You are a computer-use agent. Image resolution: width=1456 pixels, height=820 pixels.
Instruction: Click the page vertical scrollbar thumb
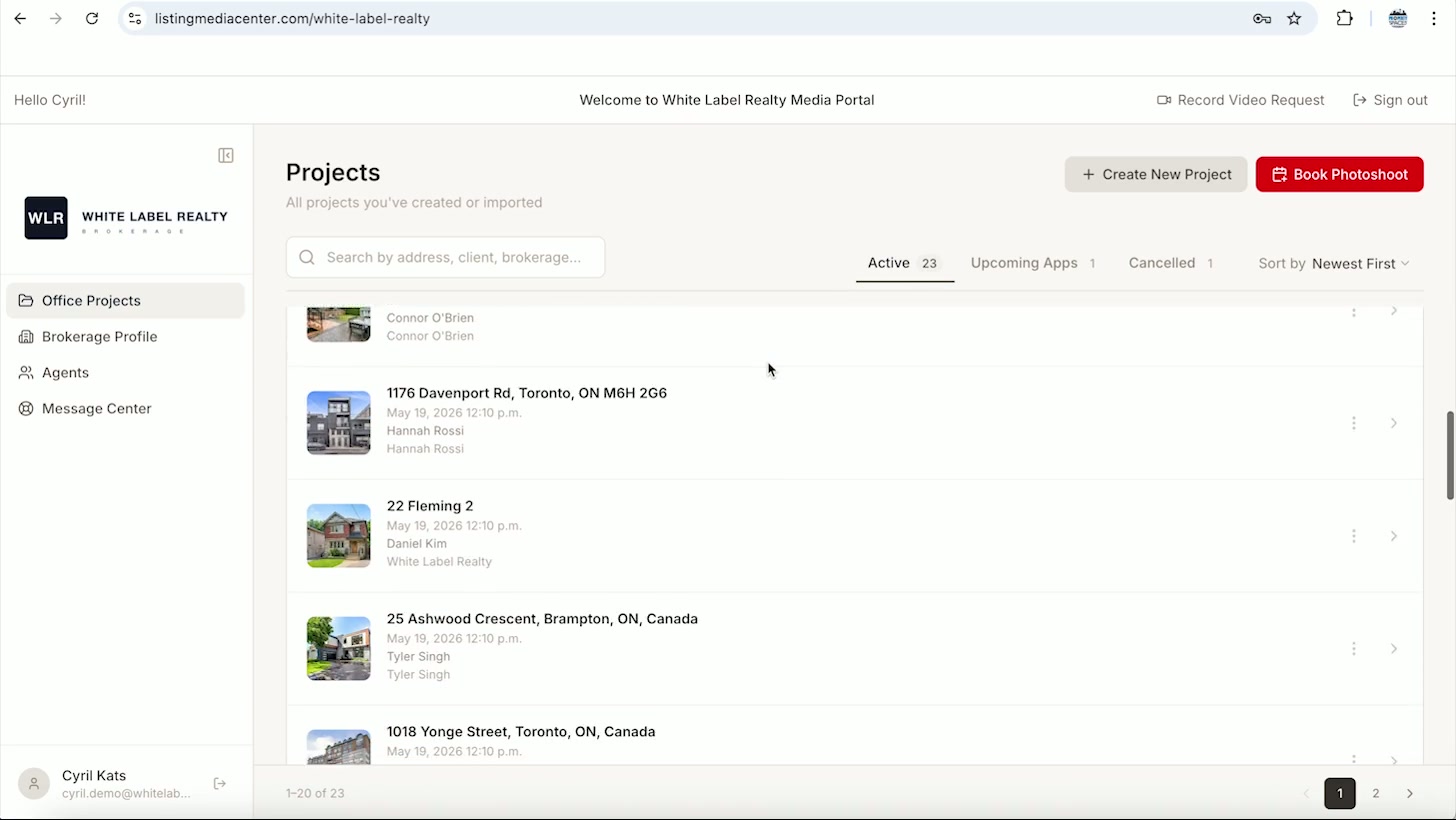coord(1450,455)
